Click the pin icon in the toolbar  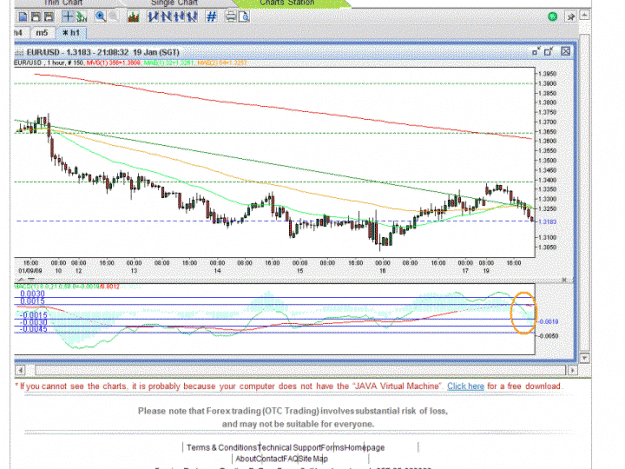pos(571,17)
